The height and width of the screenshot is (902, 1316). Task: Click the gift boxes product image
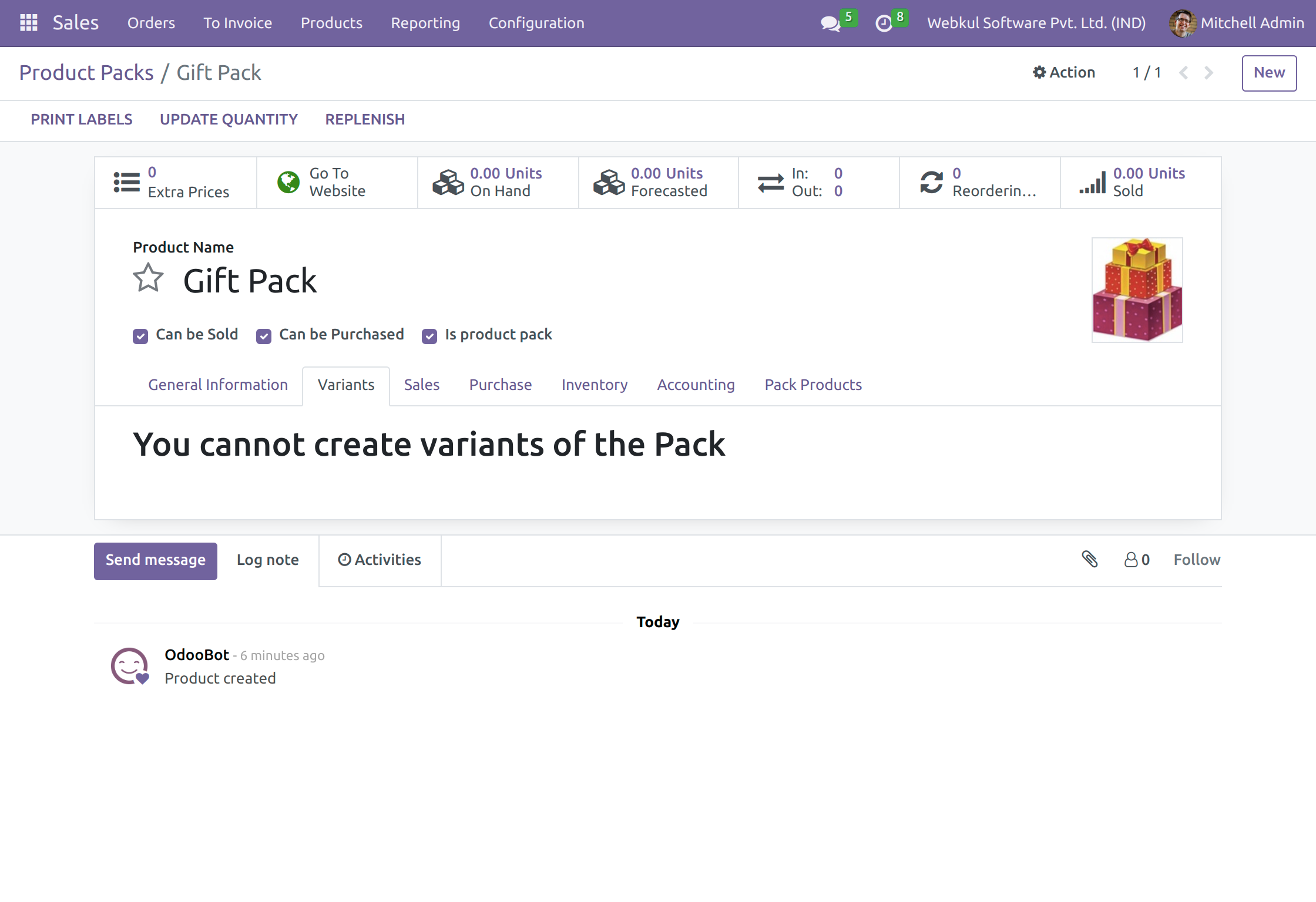pos(1137,290)
